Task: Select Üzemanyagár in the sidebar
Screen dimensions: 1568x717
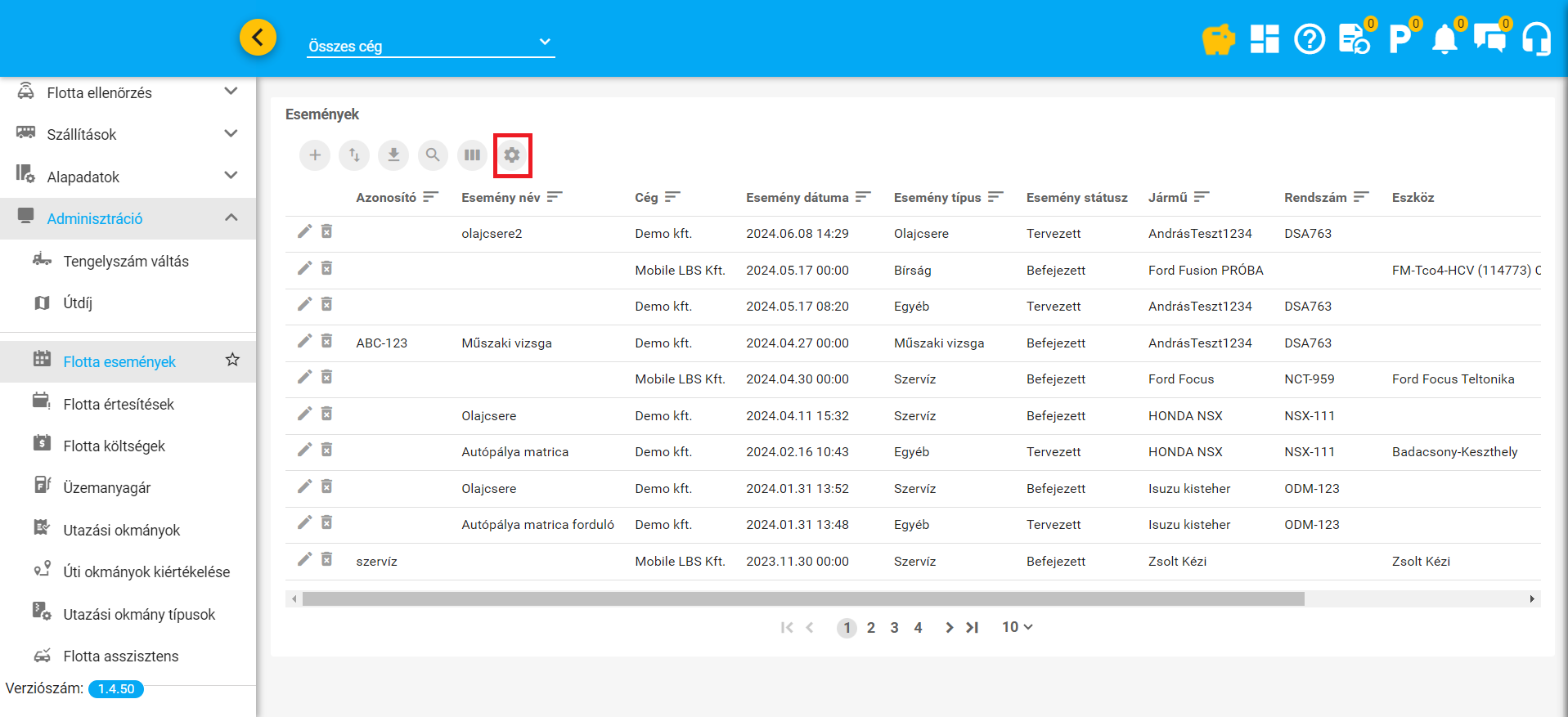Action: [x=107, y=487]
